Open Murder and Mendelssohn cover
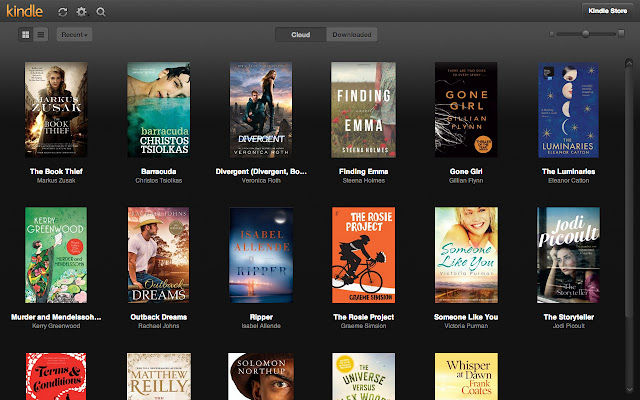Viewport: 640px width, 400px height. pyautogui.click(x=56, y=255)
